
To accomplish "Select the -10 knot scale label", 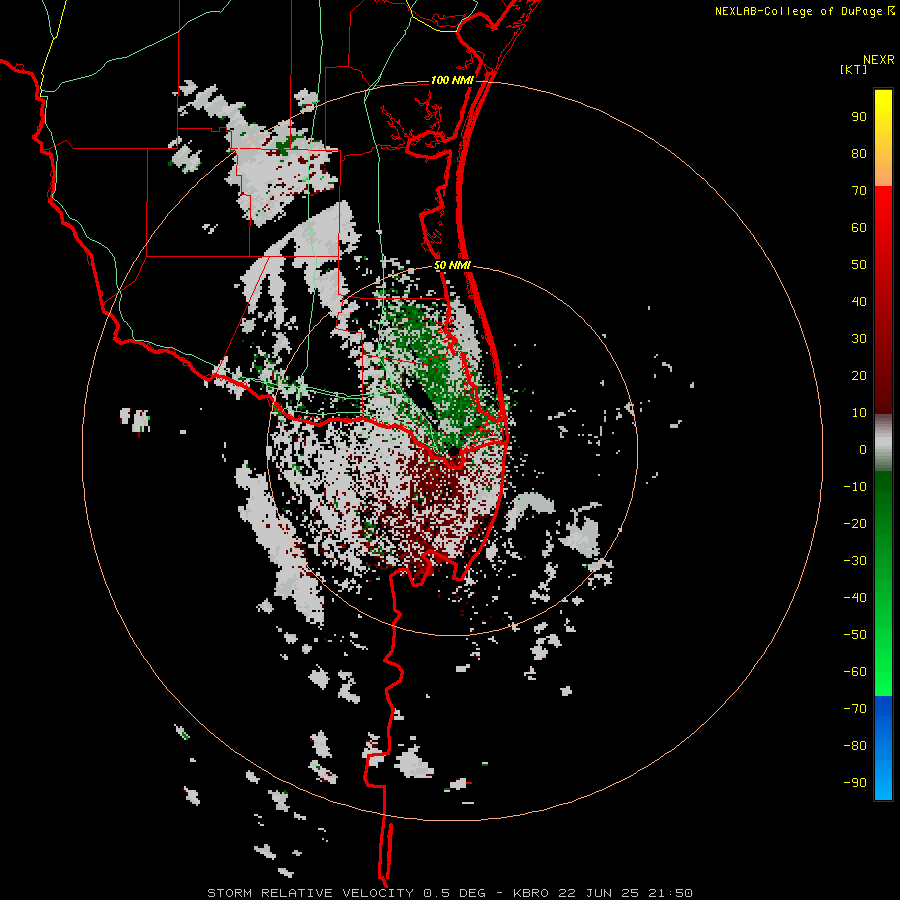I will (855, 487).
